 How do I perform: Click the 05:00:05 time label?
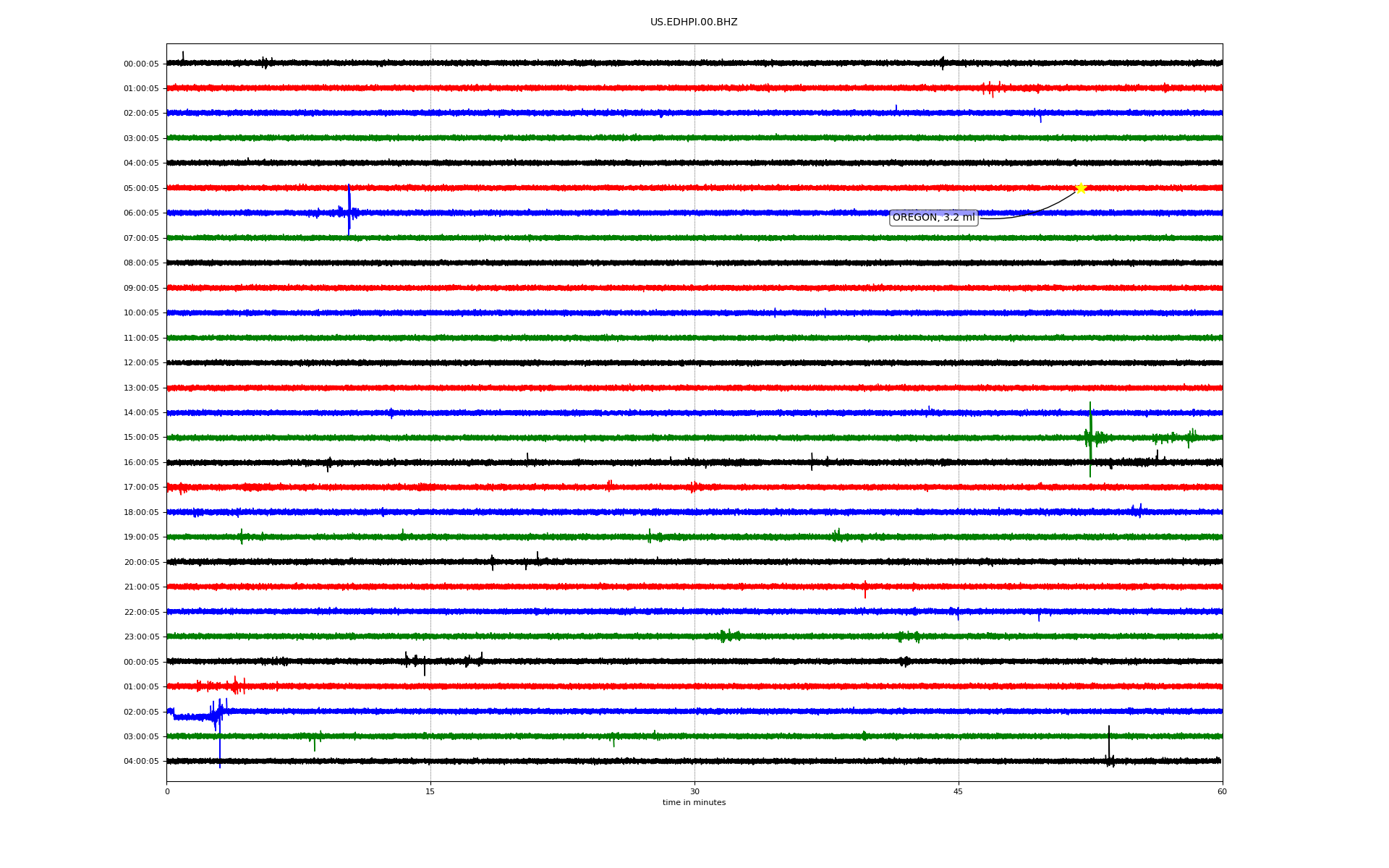(141, 188)
